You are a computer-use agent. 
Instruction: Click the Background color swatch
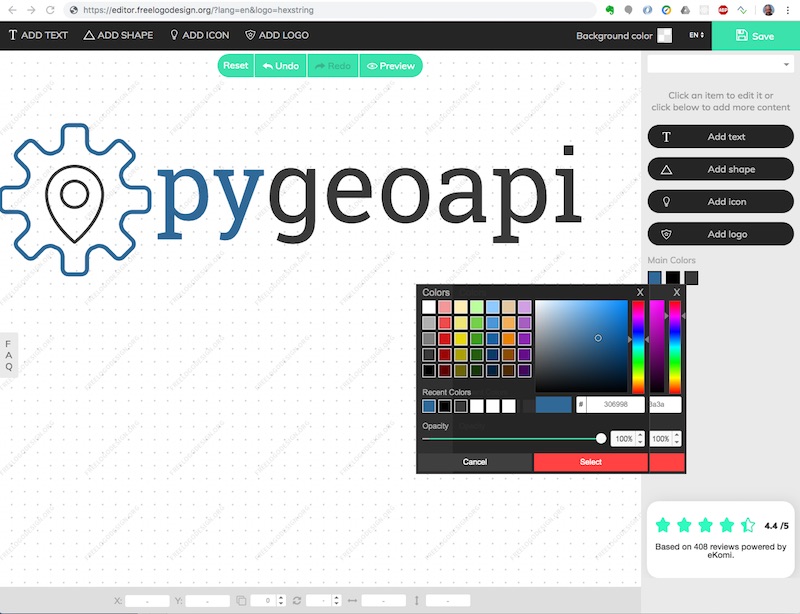pos(665,36)
